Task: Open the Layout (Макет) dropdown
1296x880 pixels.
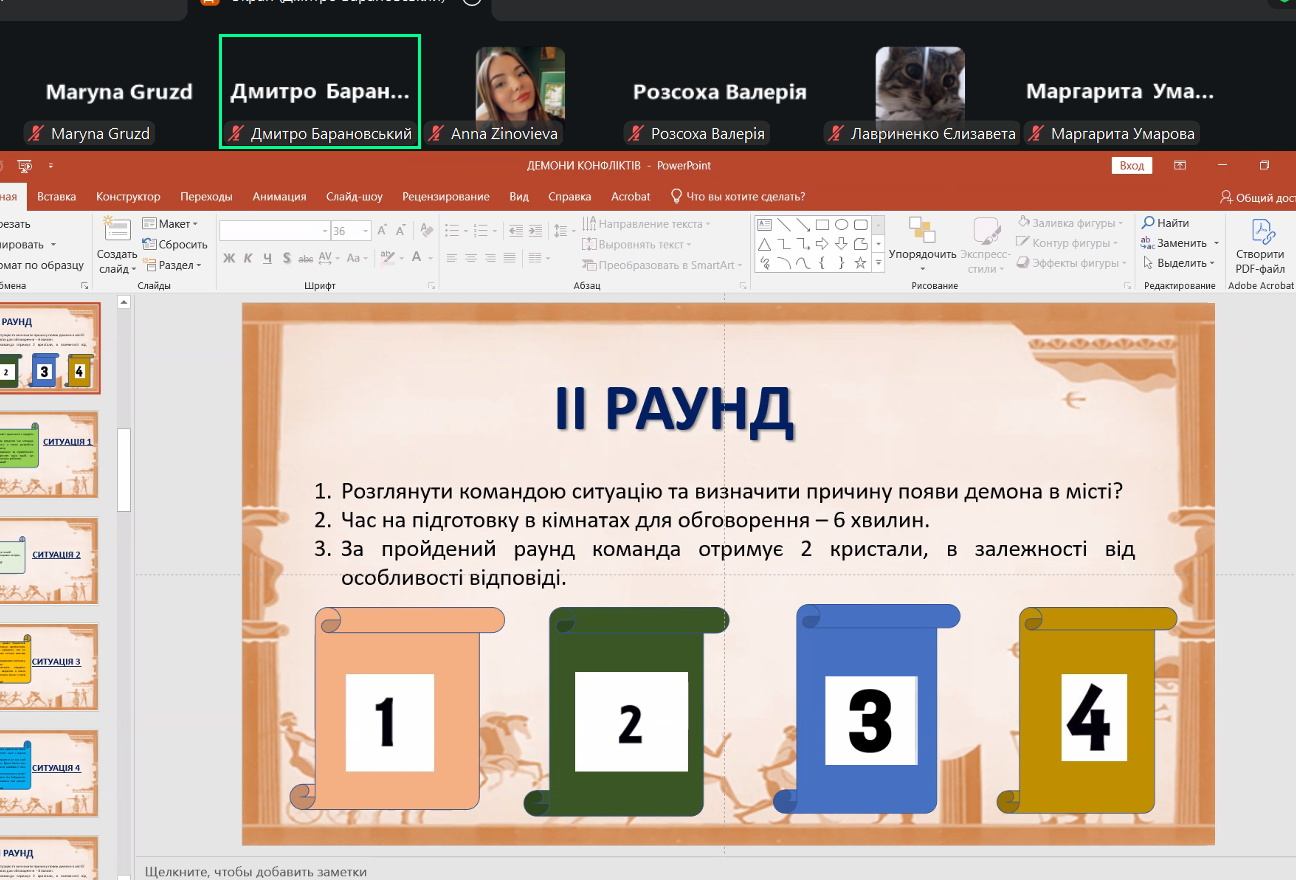Action: (170, 224)
